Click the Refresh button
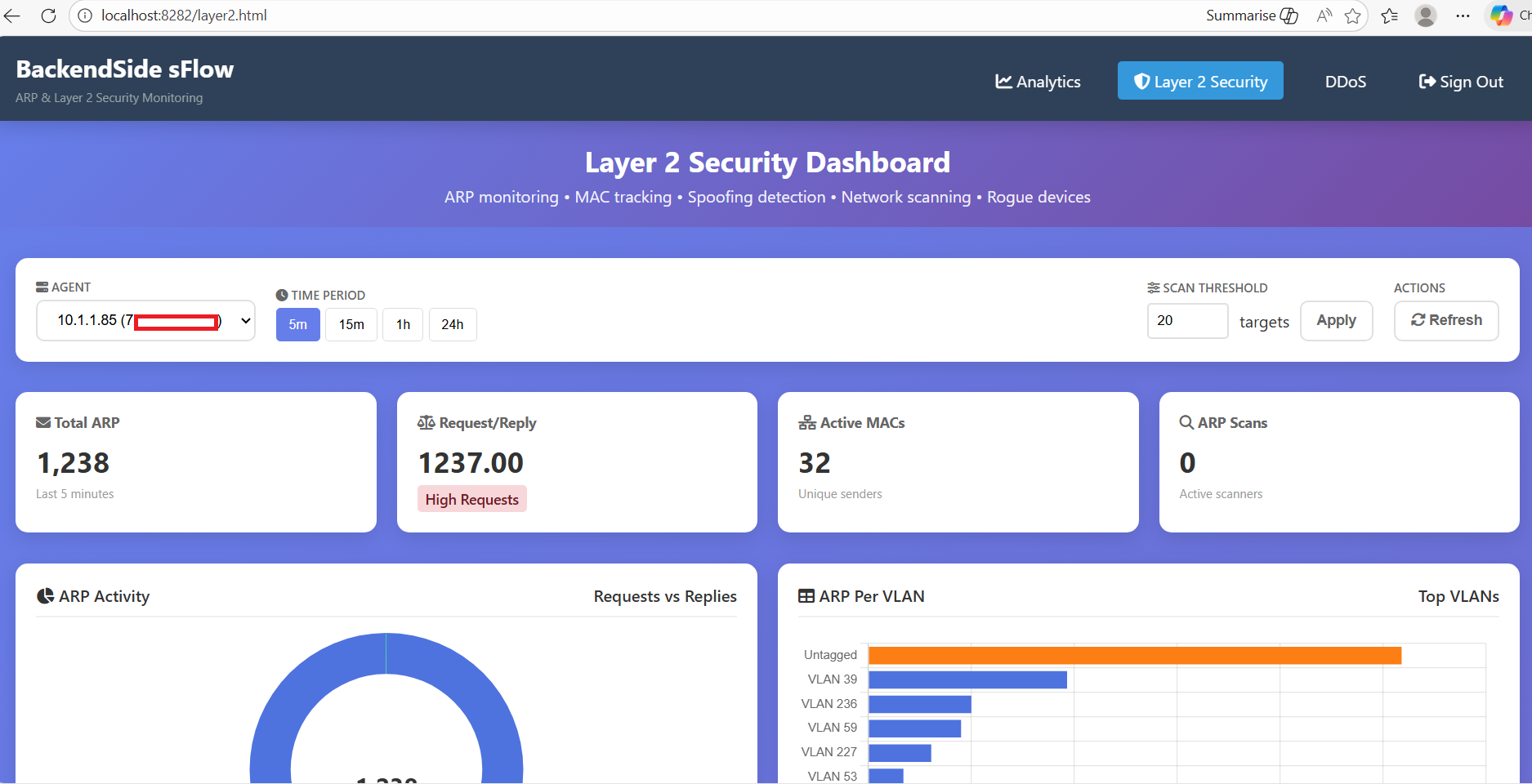The image size is (1532, 784). point(1445,320)
